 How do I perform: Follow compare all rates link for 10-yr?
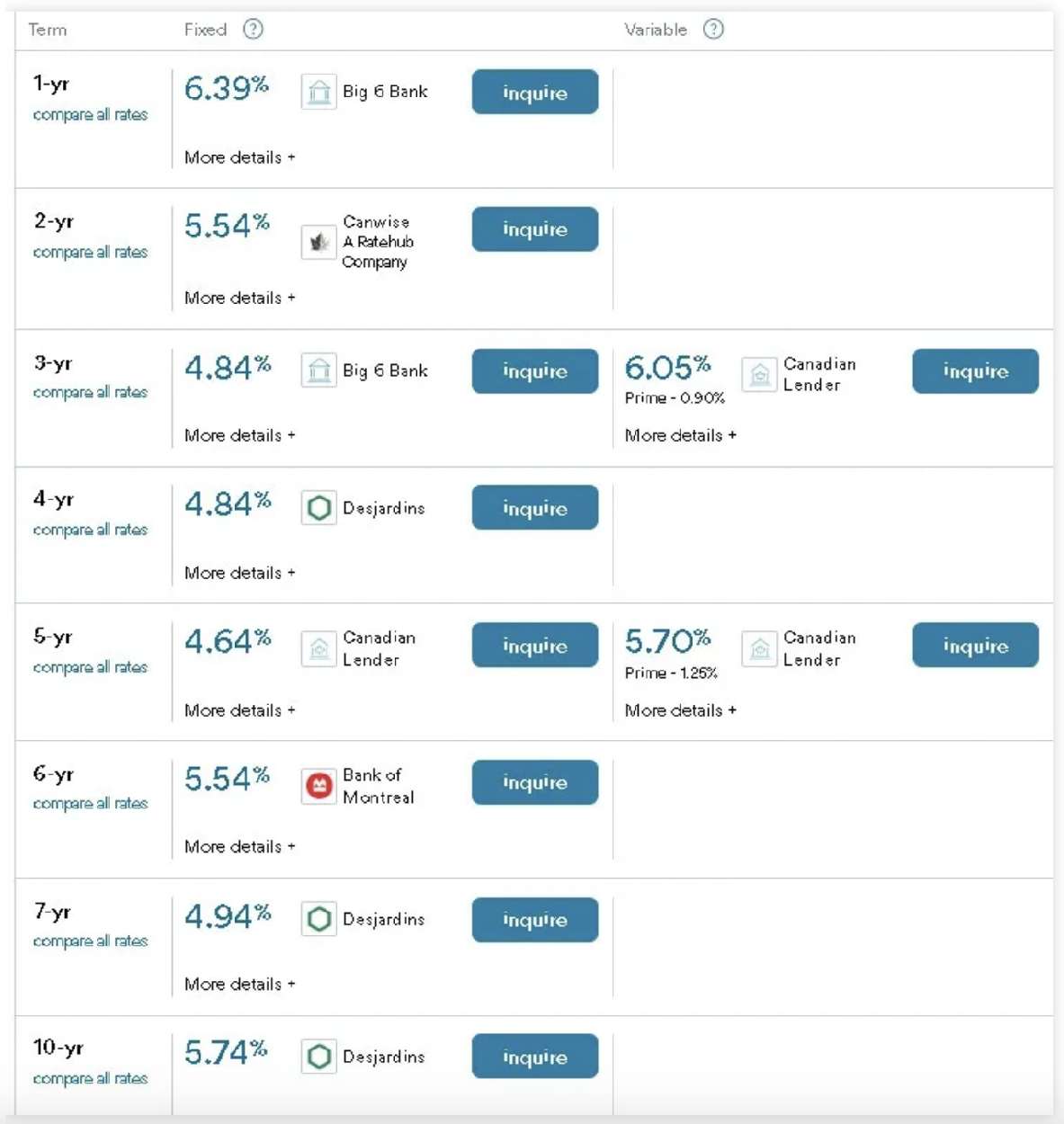coord(90,1078)
